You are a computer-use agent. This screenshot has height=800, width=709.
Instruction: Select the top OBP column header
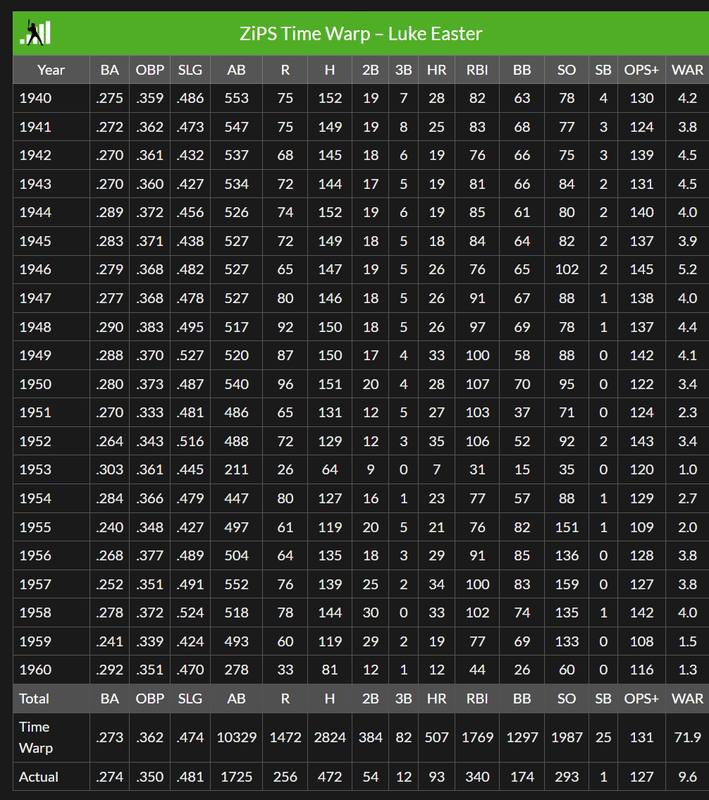(150, 70)
